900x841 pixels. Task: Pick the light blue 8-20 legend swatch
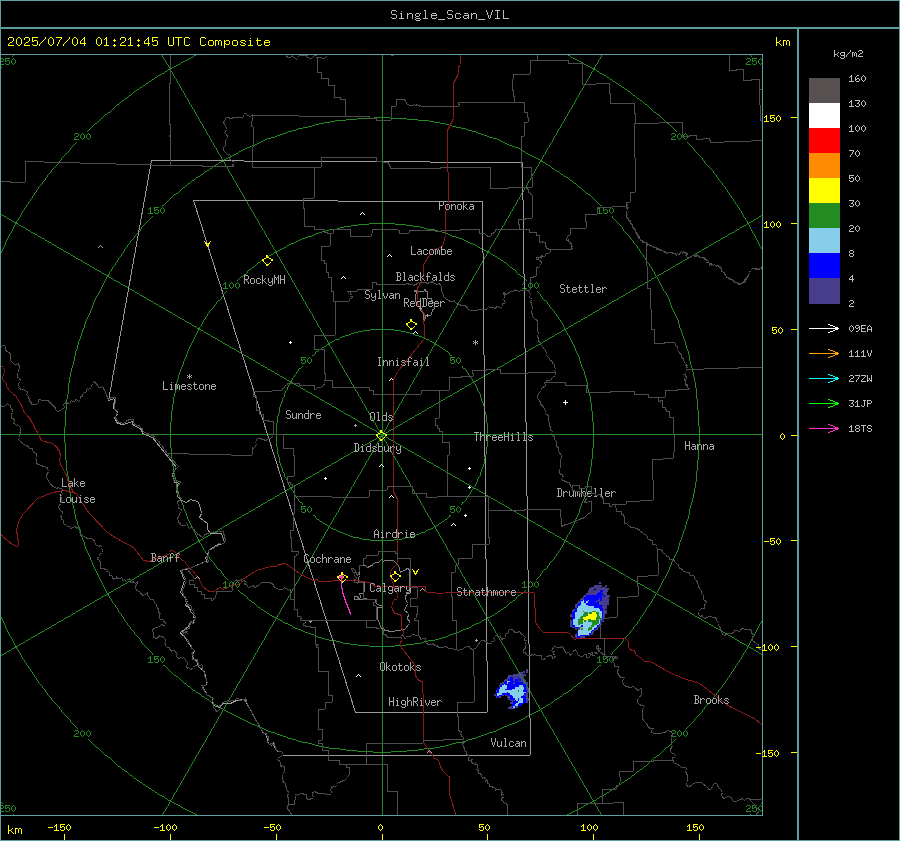(x=824, y=241)
